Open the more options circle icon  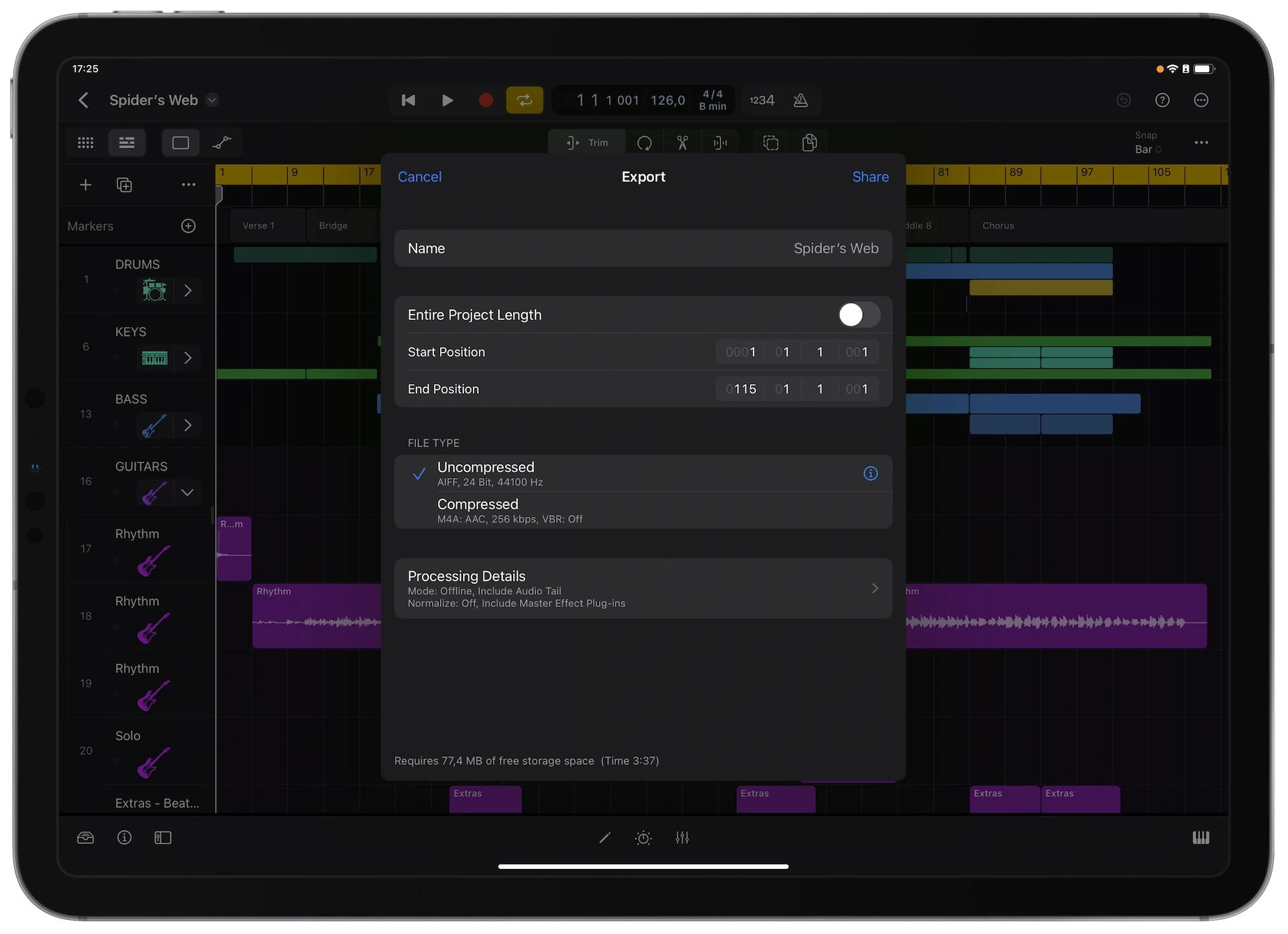1201,101
